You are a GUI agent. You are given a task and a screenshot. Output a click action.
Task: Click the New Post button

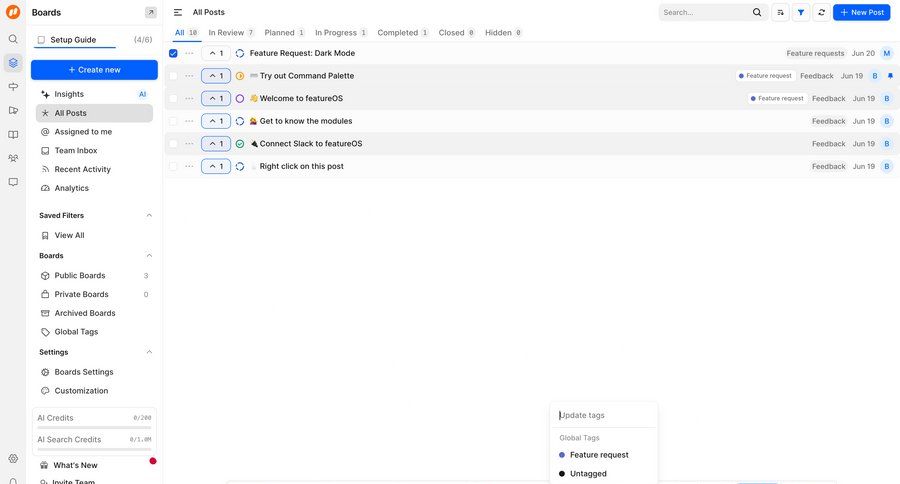(x=862, y=12)
